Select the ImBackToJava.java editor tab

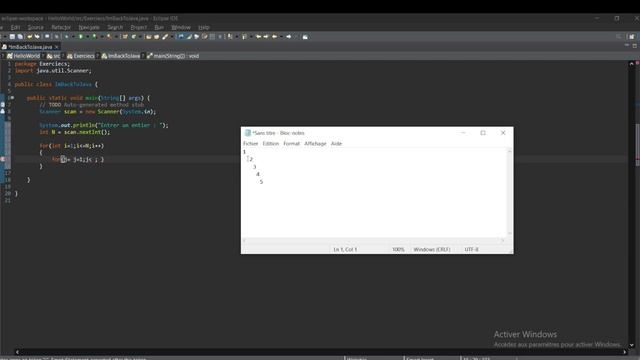[30, 47]
